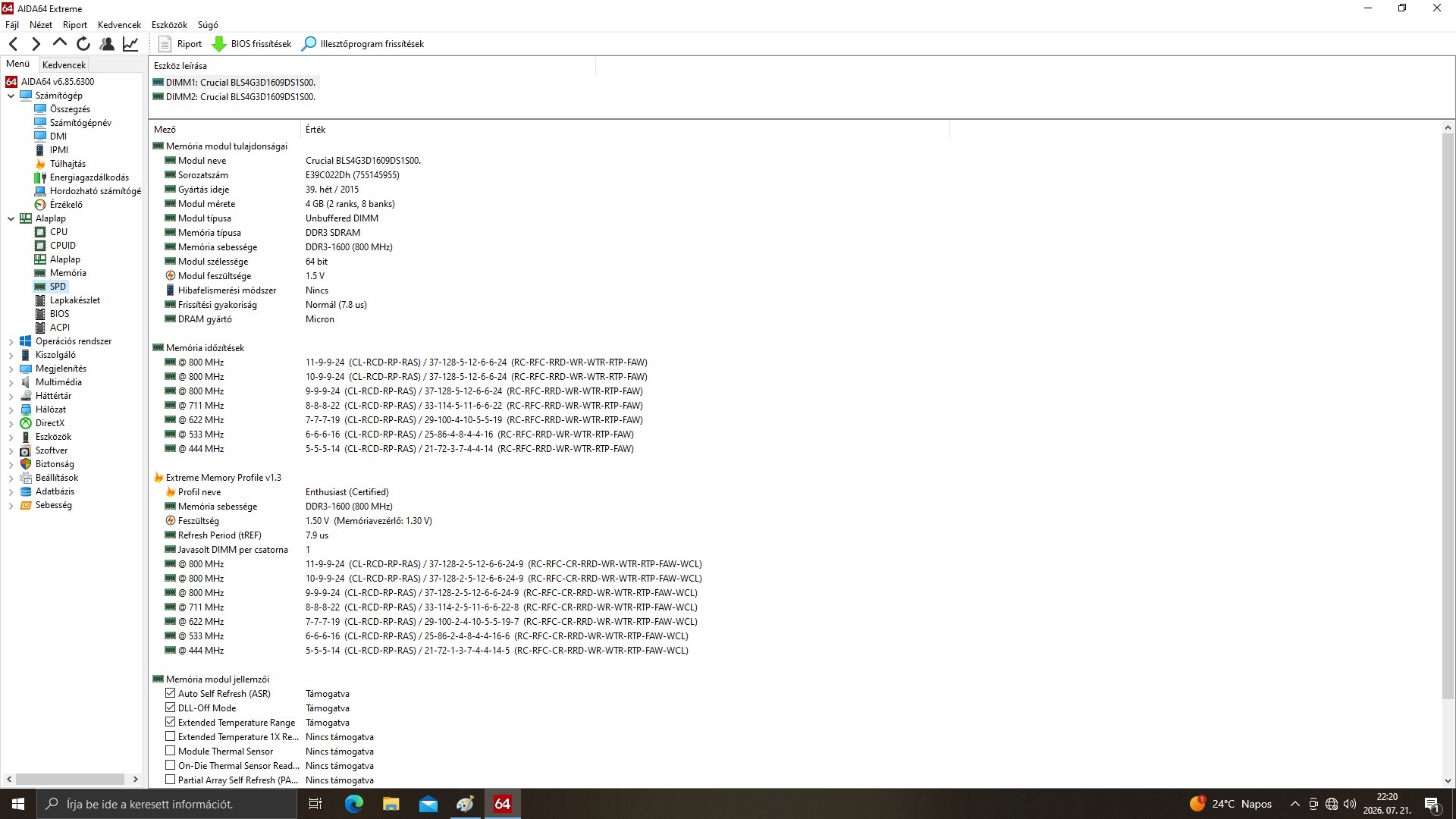The height and width of the screenshot is (819, 1456).
Task: Open the Nézet menu
Action: 41,25
